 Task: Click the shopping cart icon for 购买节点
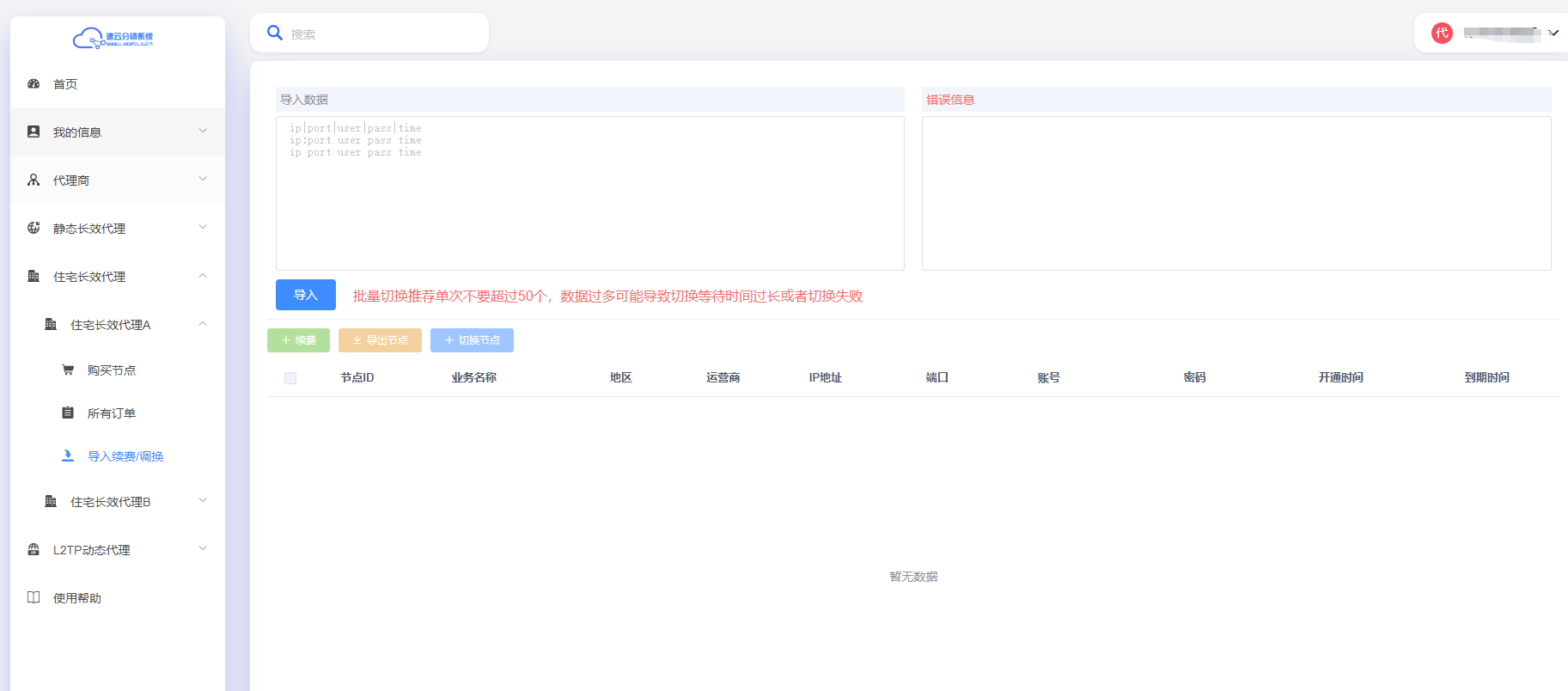(x=68, y=370)
